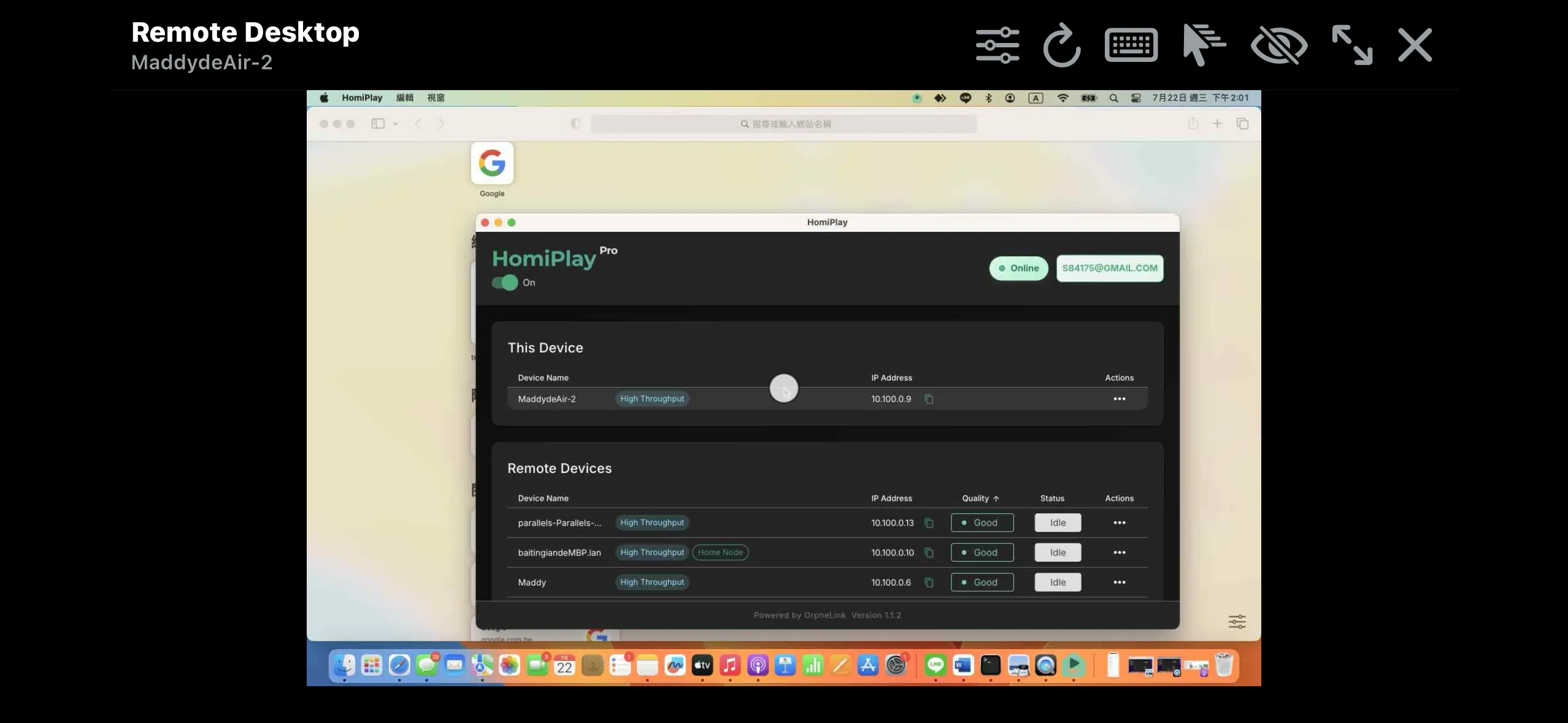The image size is (1568, 723).
Task: Select the device name baitingiandeMBP.lan
Action: coord(559,553)
